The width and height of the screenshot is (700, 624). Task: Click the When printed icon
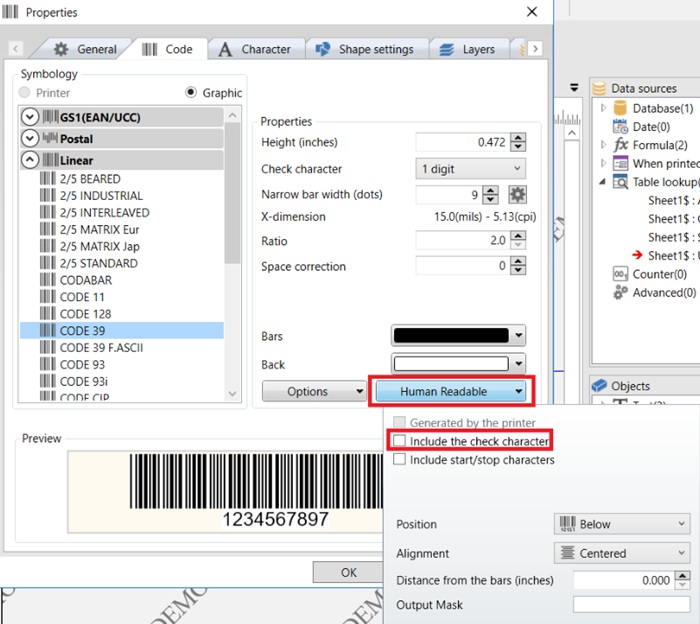point(621,163)
